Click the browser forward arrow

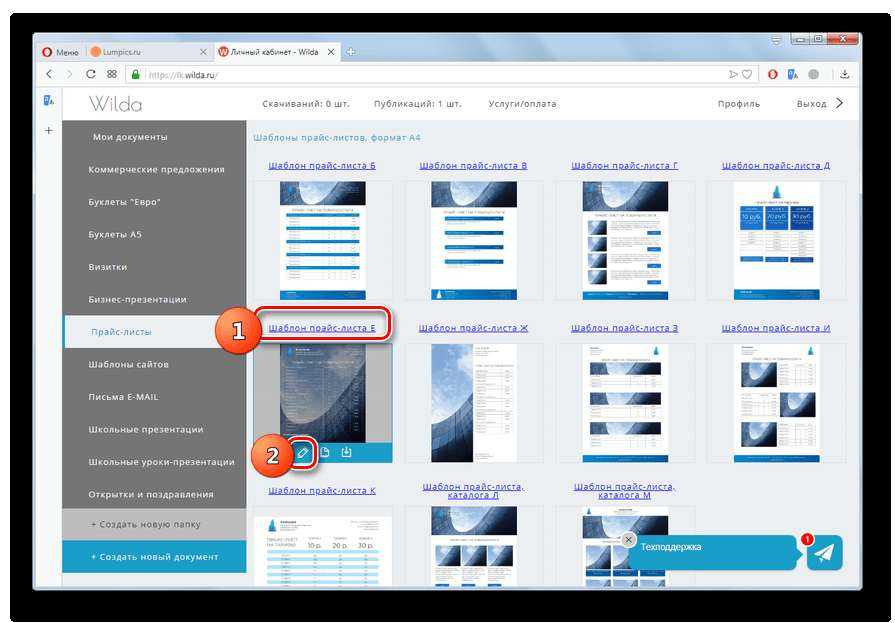[x=70, y=74]
